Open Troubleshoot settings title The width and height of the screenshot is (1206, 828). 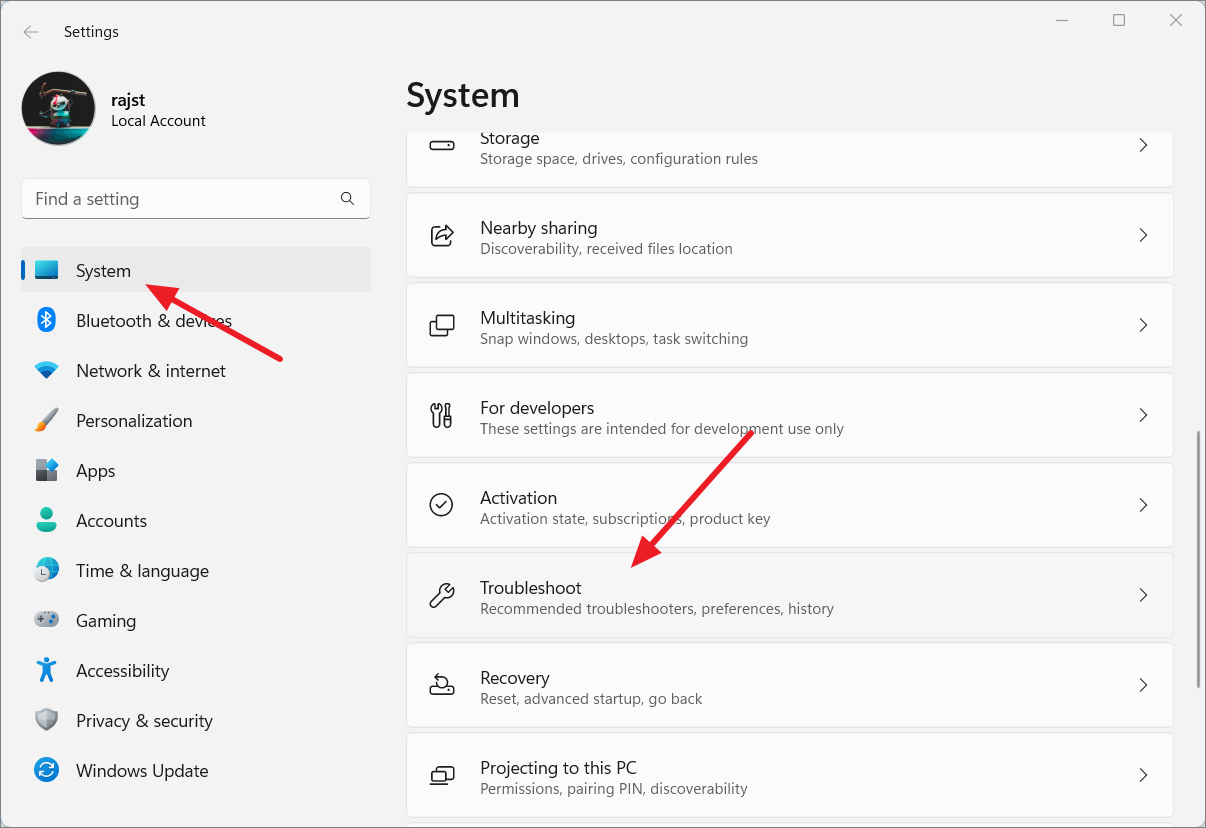531,588
